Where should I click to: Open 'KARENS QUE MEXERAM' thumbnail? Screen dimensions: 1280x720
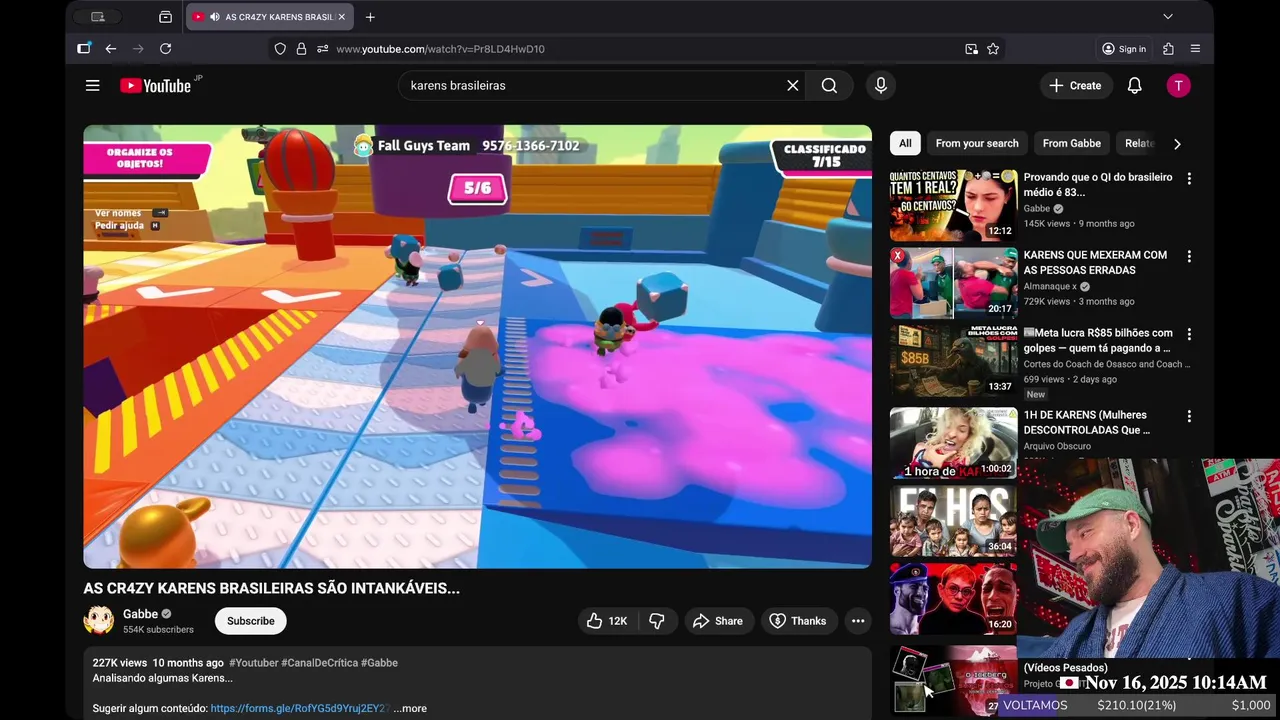click(x=953, y=283)
